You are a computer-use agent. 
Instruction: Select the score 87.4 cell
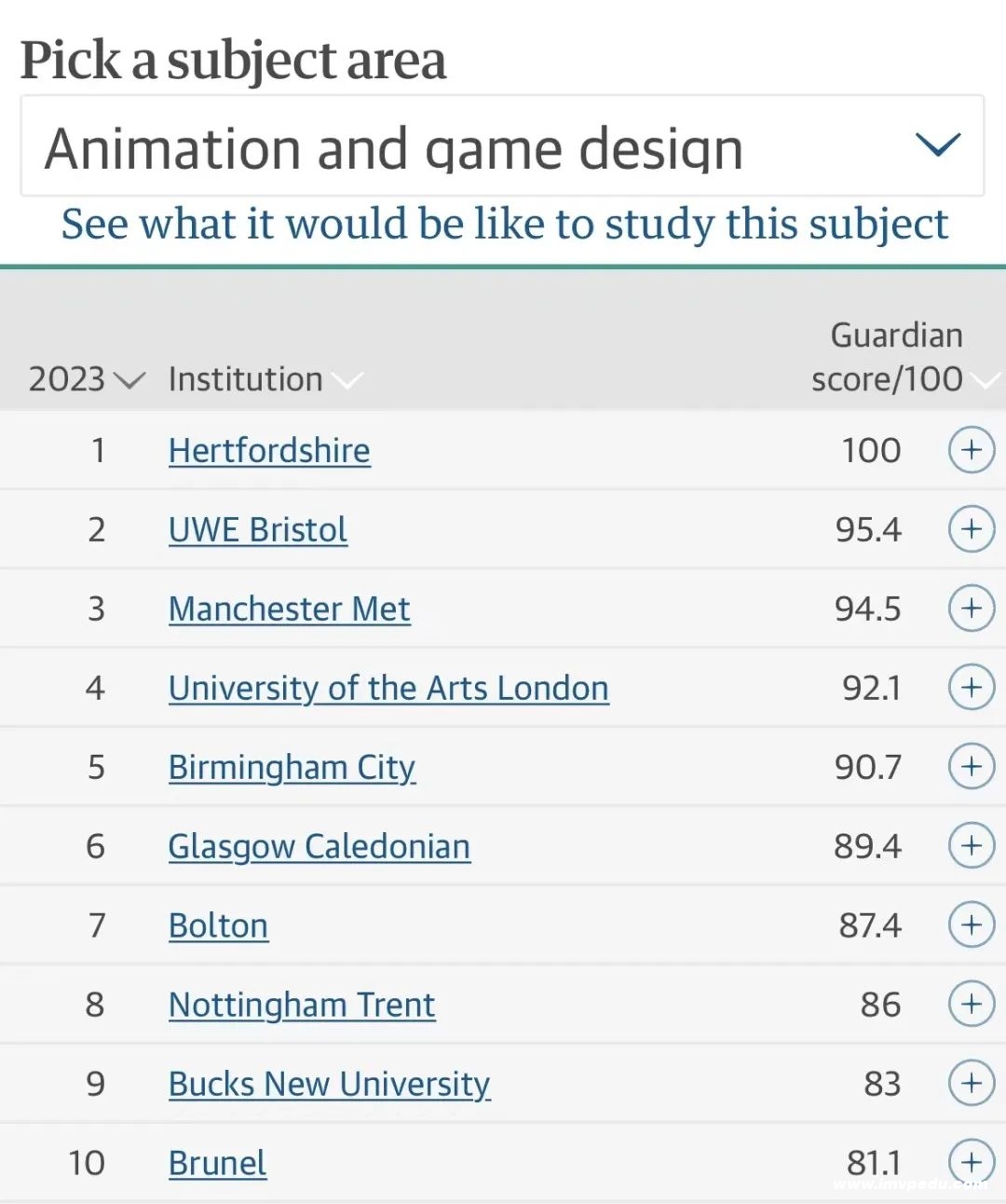click(x=870, y=926)
